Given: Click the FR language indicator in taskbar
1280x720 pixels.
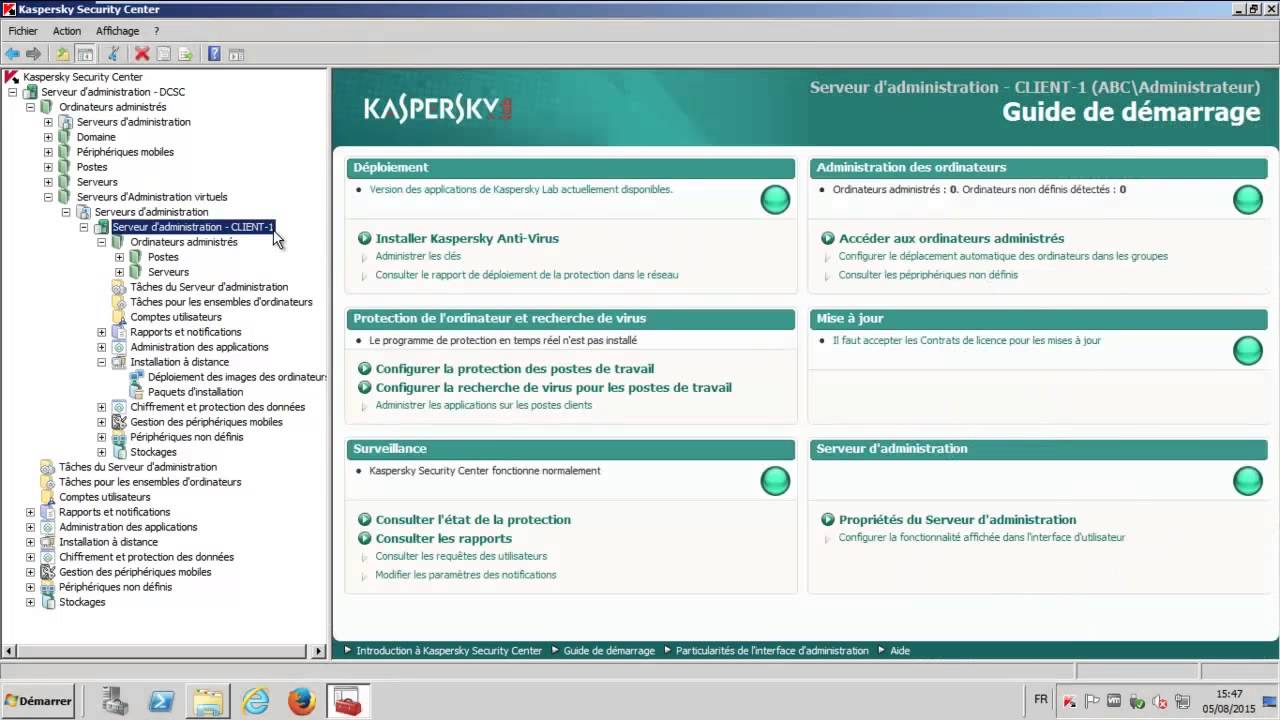Looking at the screenshot, I should click(x=1041, y=700).
